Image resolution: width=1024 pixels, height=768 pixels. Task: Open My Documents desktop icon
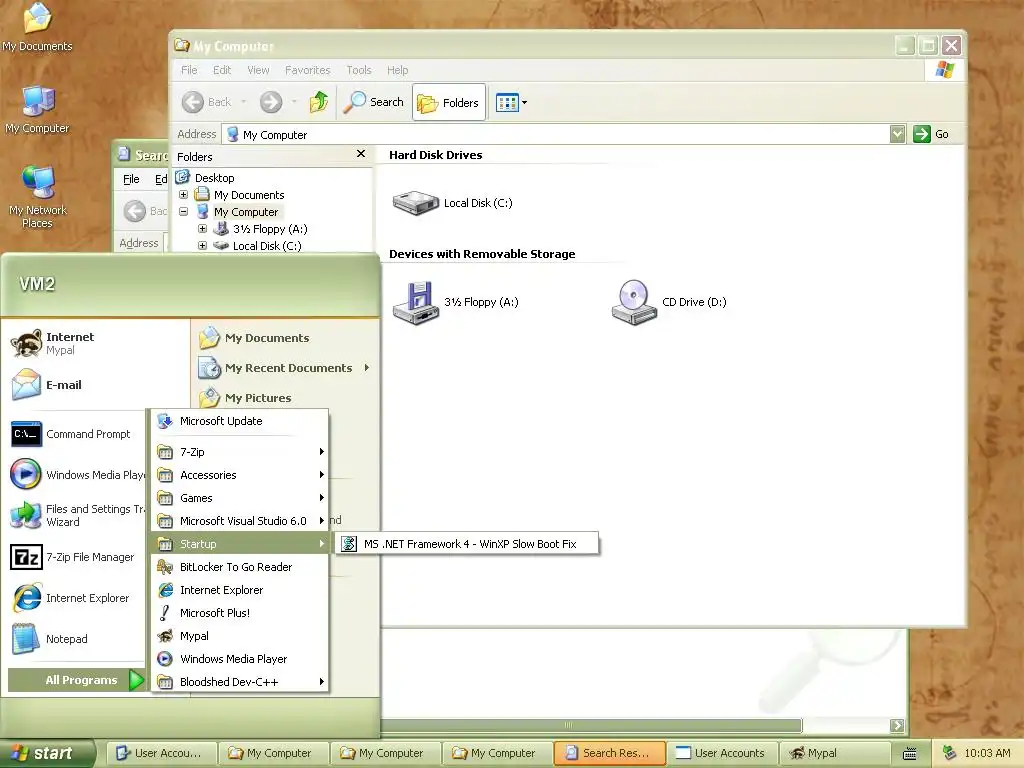click(37, 27)
